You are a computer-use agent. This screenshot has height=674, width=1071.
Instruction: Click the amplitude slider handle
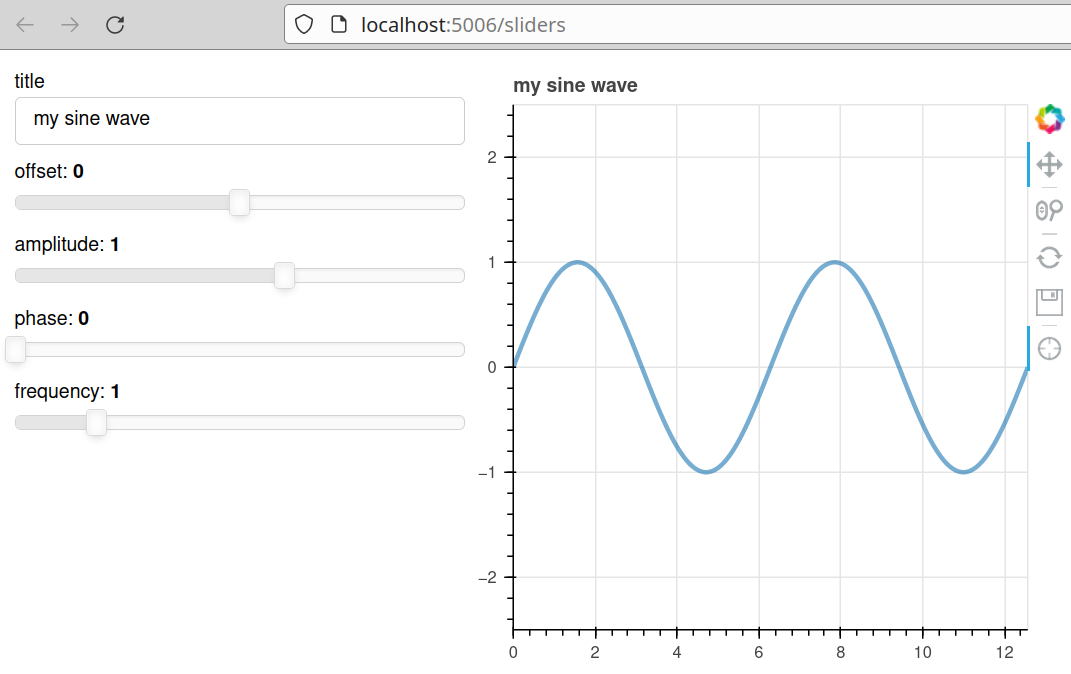coord(284,276)
